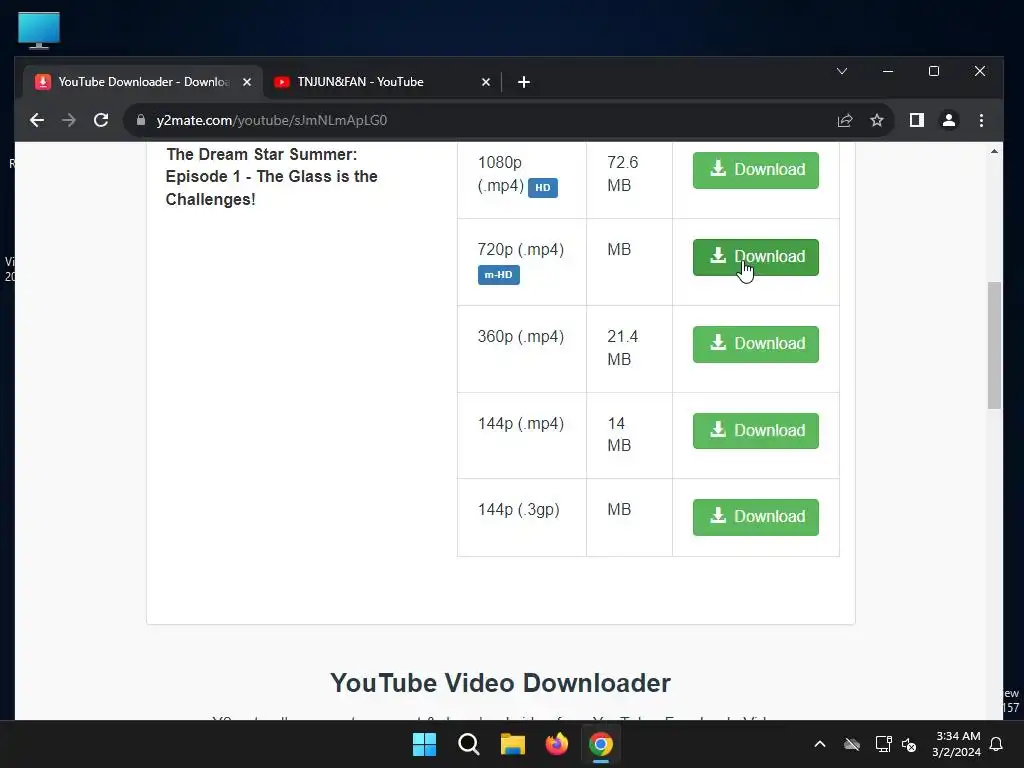Minimize the Chrome window
The width and height of the screenshot is (1024, 768).
[888, 71]
